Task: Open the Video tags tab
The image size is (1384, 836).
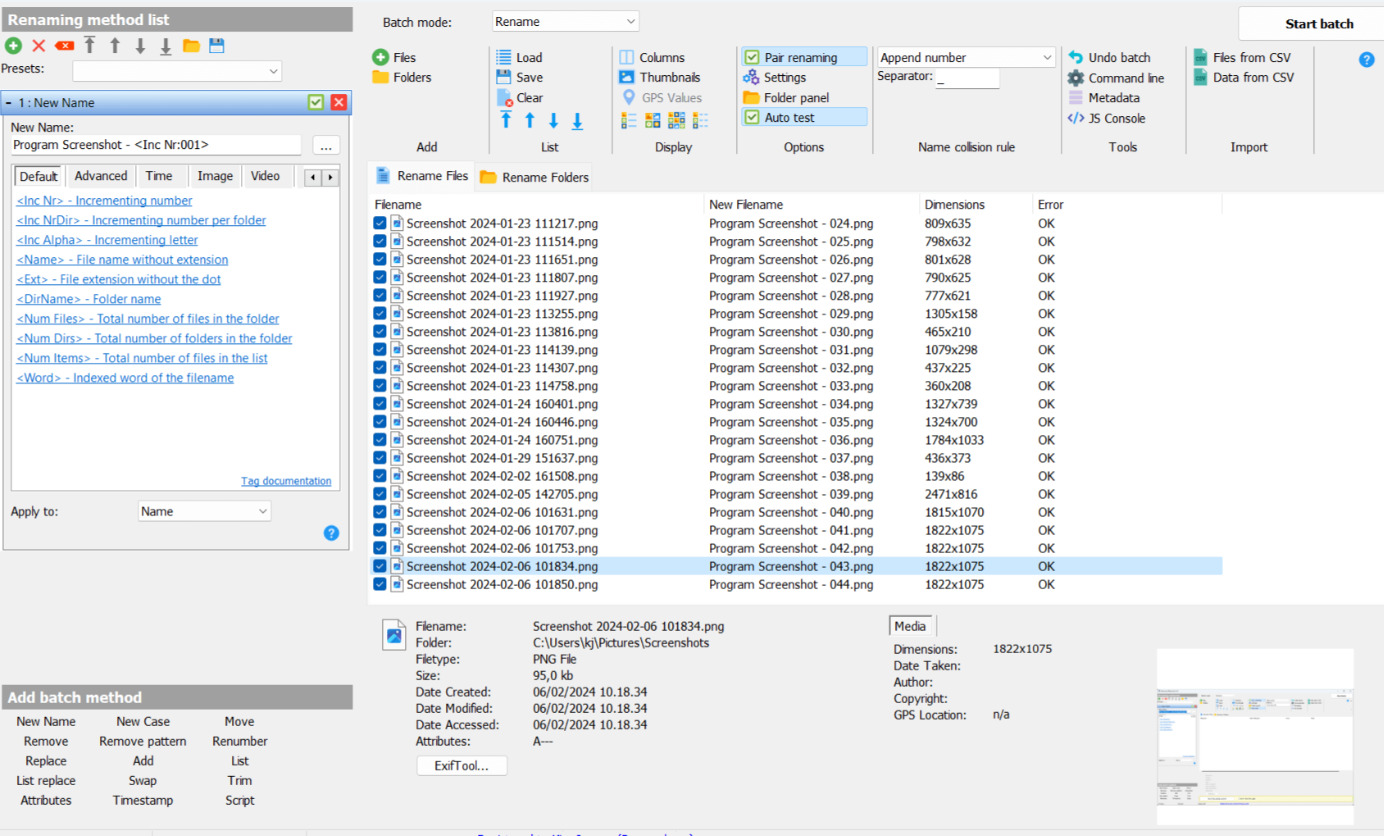Action: [265, 176]
